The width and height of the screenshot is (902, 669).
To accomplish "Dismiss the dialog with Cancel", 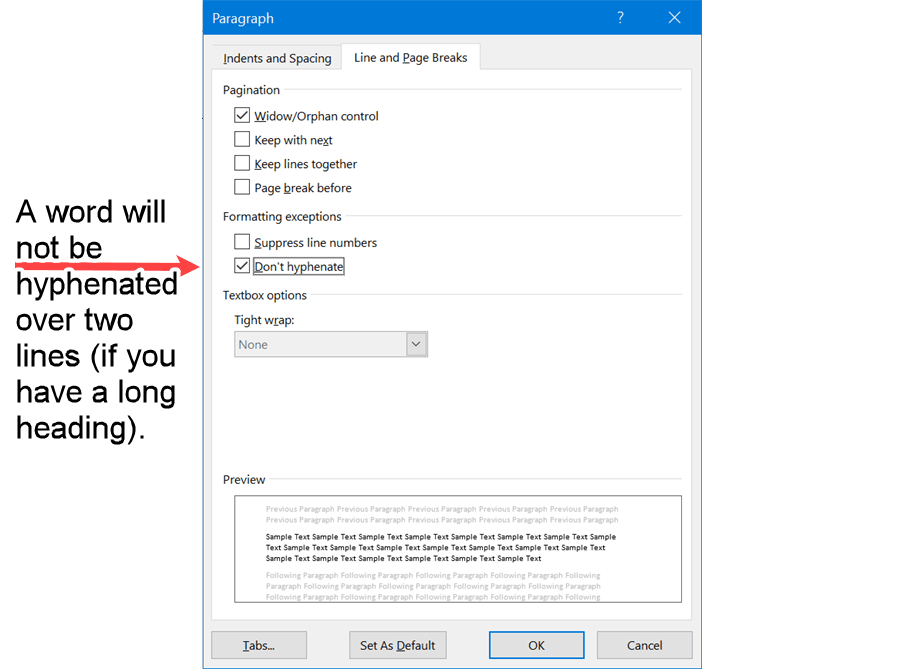I will (644, 645).
